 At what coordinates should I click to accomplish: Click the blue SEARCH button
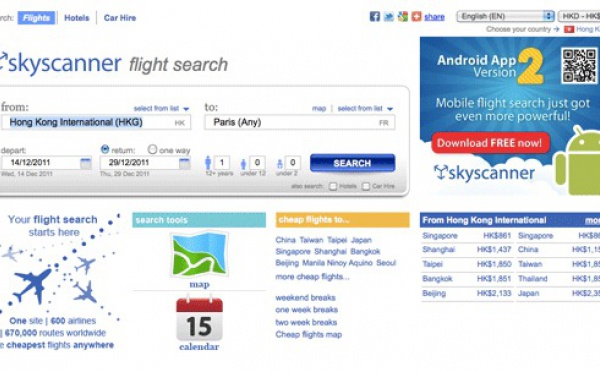click(352, 163)
